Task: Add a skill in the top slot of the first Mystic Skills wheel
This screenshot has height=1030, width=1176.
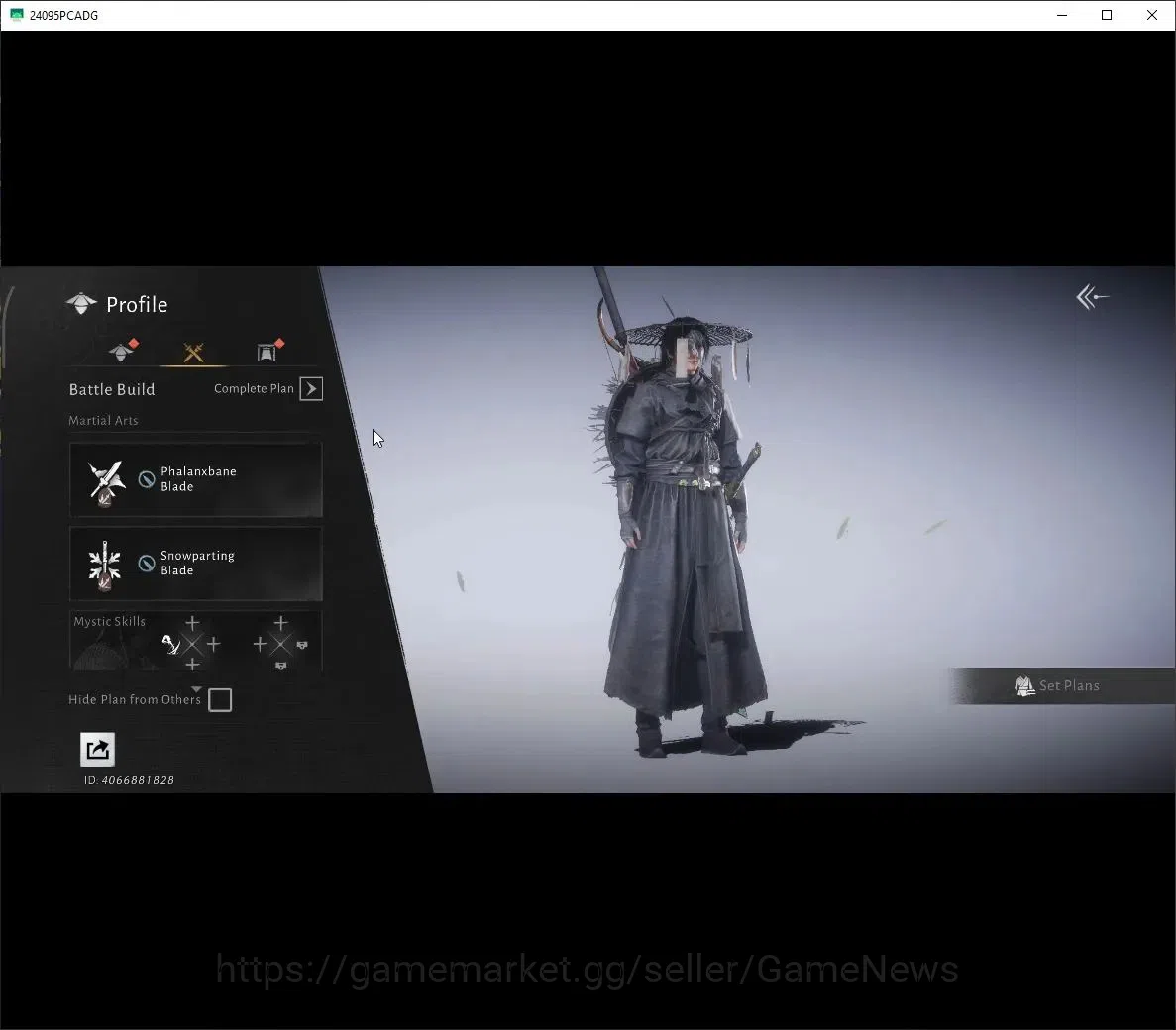Action: click(192, 623)
